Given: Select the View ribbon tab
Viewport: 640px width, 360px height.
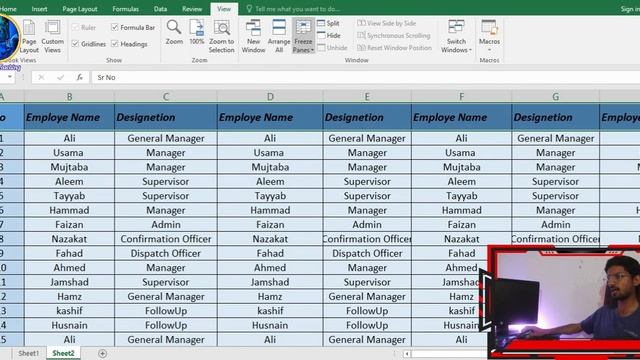Looking at the screenshot, I should pos(224,9).
